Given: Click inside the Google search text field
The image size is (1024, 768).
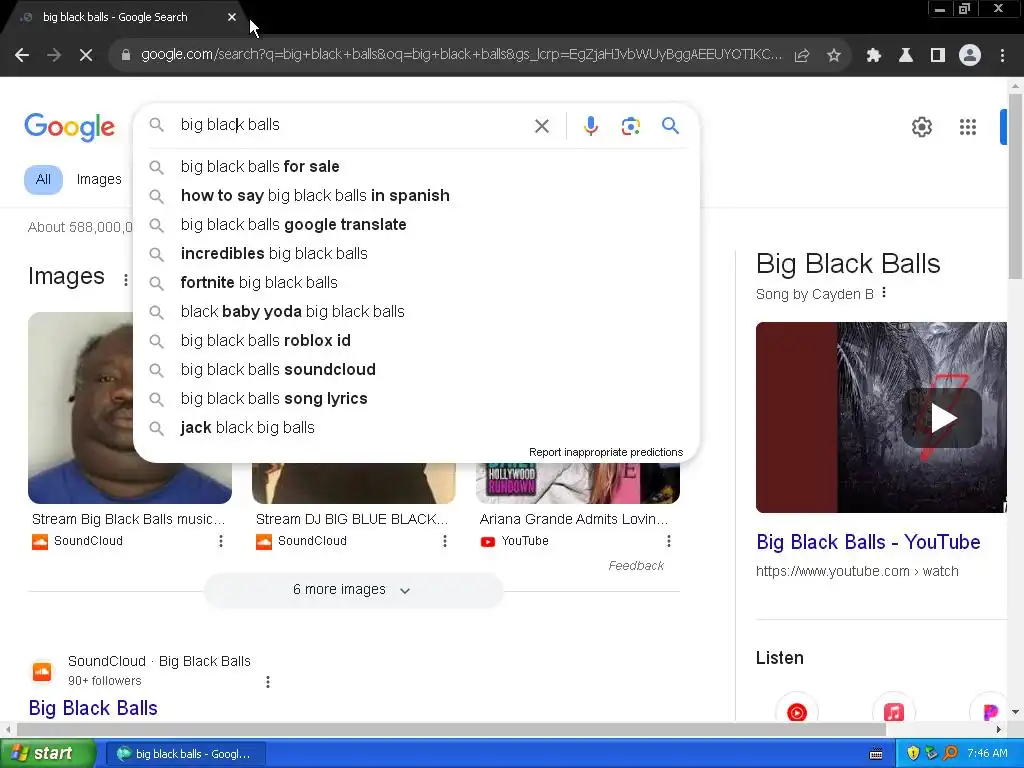Looking at the screenshot, I should coord(353,125).
